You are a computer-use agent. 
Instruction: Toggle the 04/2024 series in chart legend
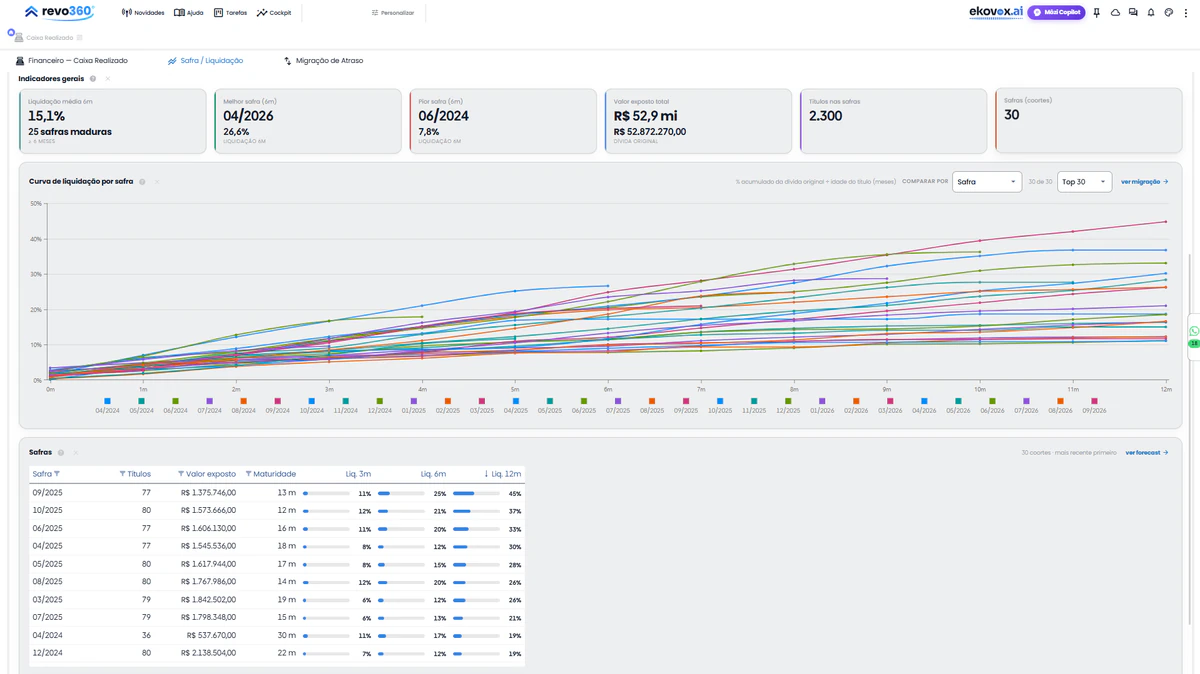108,405
